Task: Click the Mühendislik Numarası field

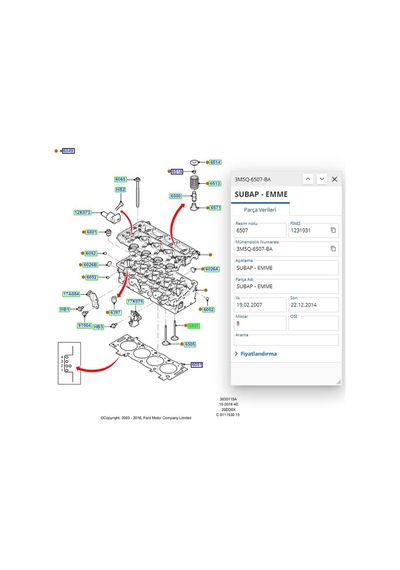Action: [287, 249]
